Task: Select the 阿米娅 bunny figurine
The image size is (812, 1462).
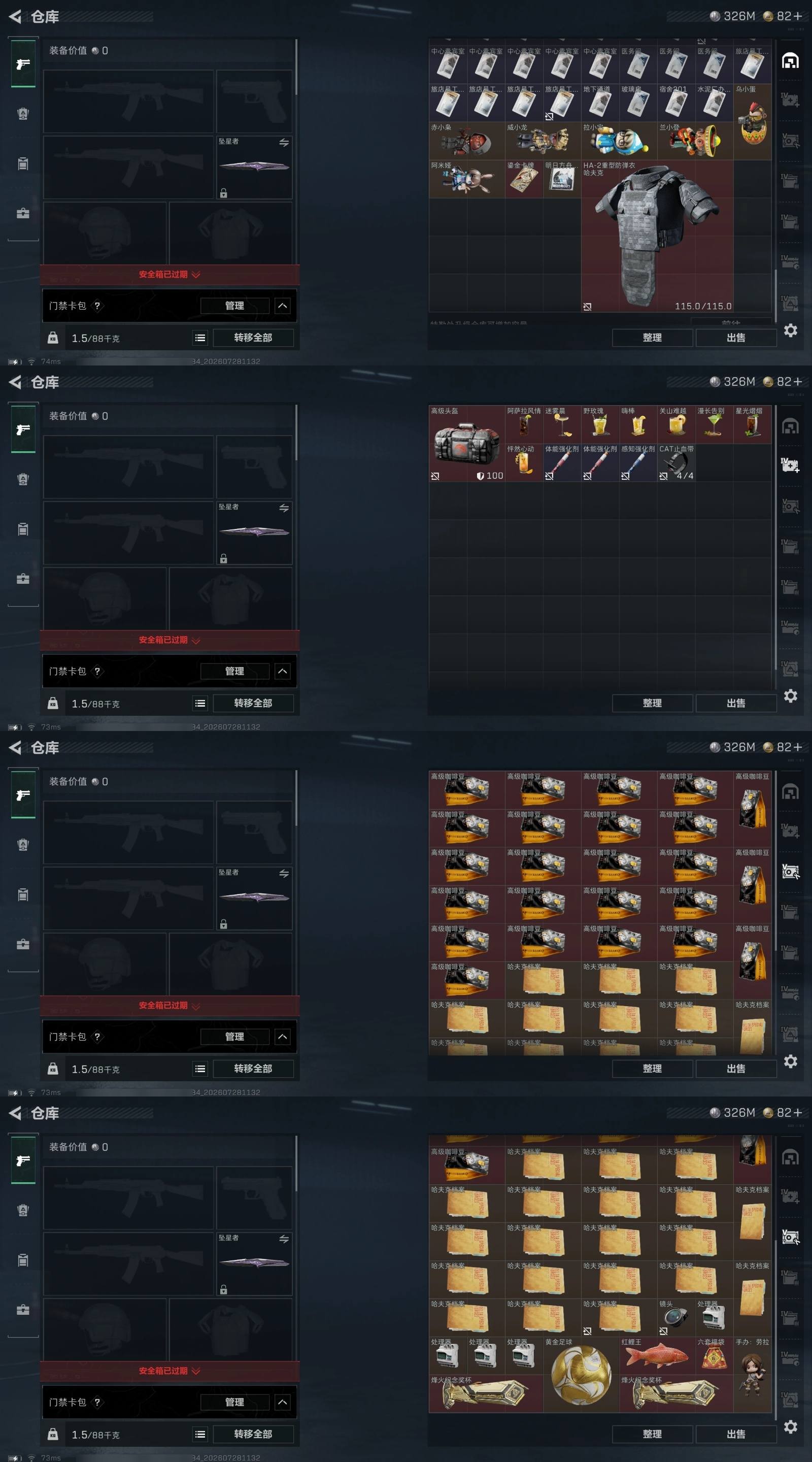Action: [x=467, y=179]
